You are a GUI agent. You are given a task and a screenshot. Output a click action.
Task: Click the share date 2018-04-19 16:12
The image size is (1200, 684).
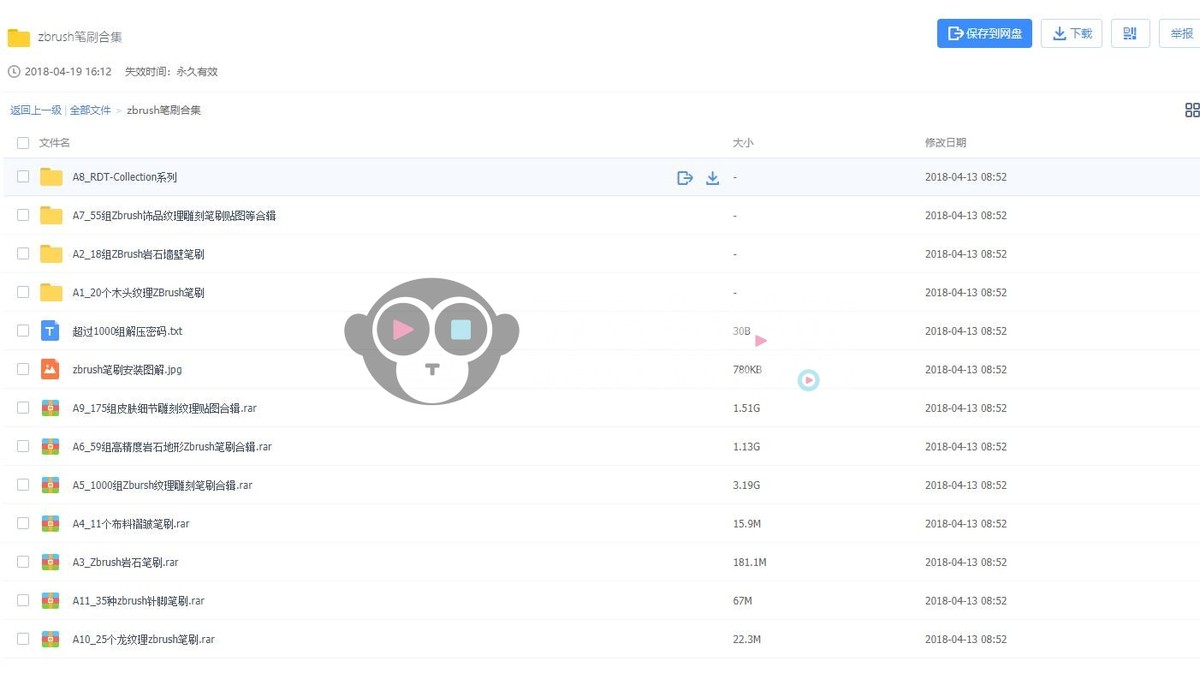point(68,72)
